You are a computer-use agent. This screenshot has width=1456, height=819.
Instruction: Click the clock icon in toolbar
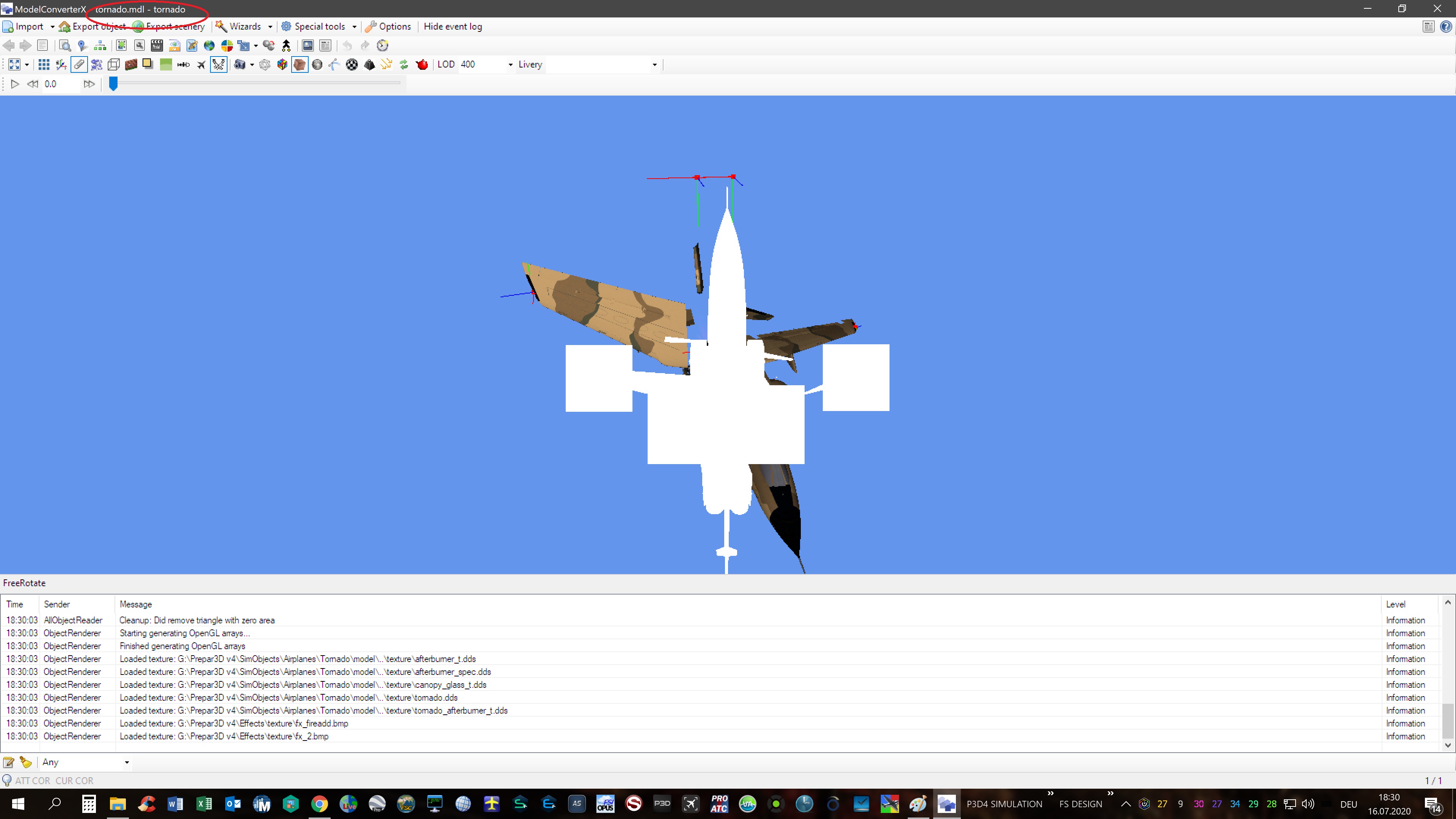[x=383, y=46]
